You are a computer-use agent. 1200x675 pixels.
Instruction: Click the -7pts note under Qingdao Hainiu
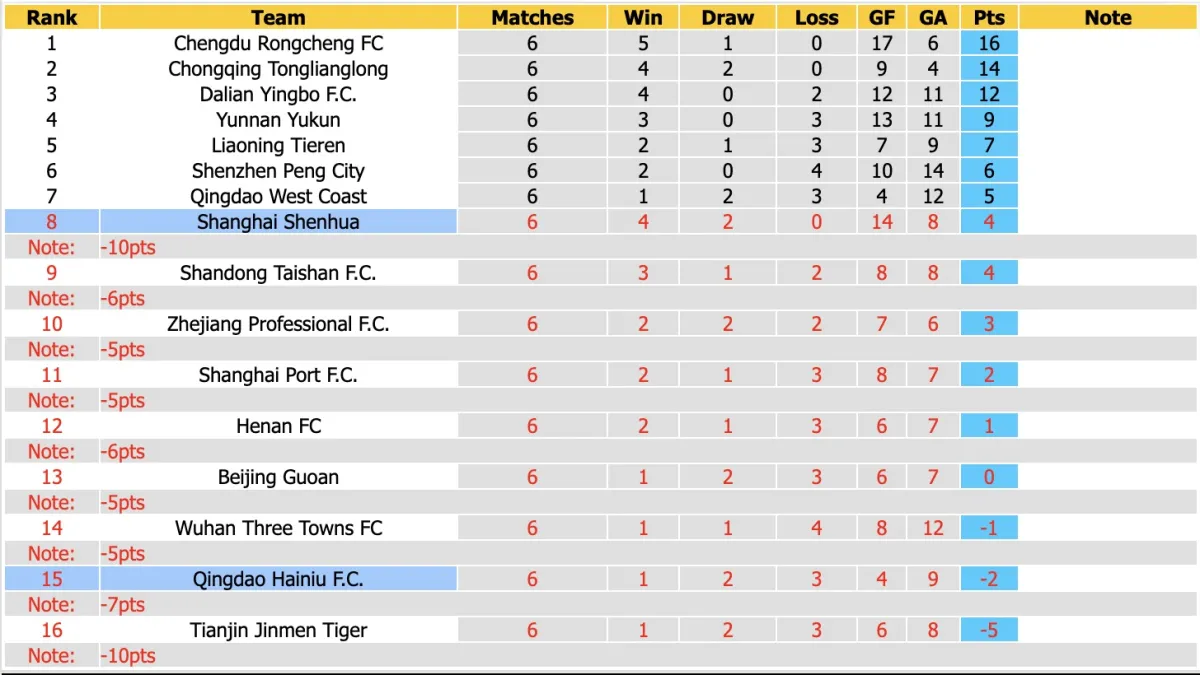123,605
